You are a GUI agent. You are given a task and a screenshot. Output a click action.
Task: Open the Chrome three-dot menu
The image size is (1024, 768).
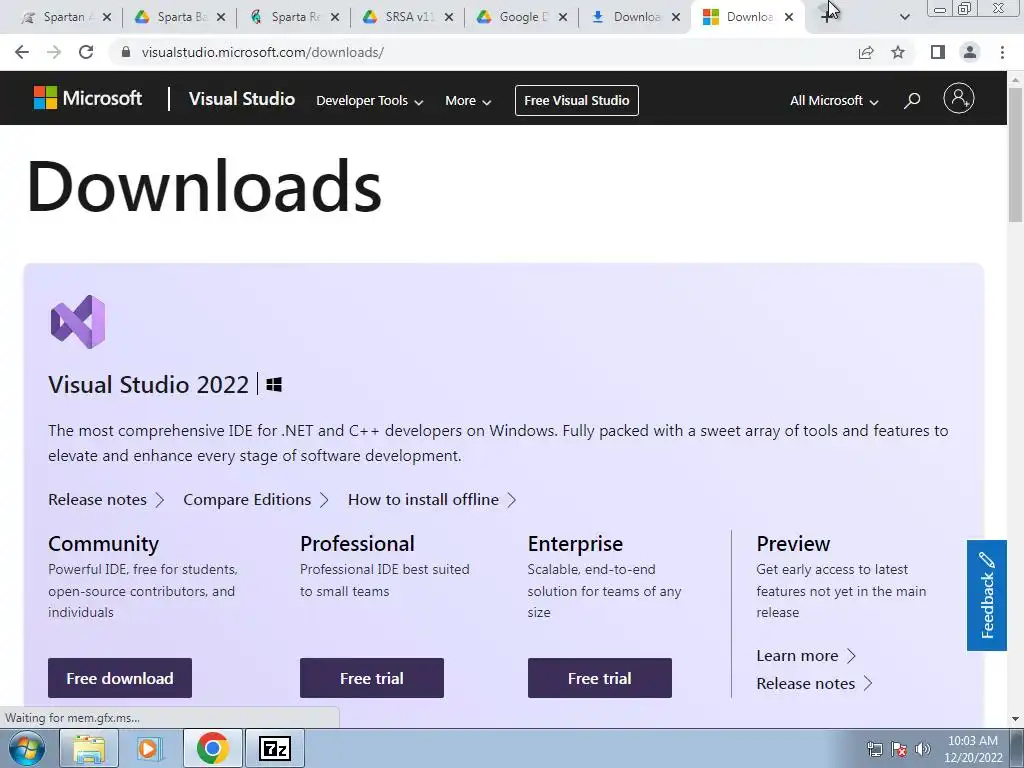point(1002,52)
